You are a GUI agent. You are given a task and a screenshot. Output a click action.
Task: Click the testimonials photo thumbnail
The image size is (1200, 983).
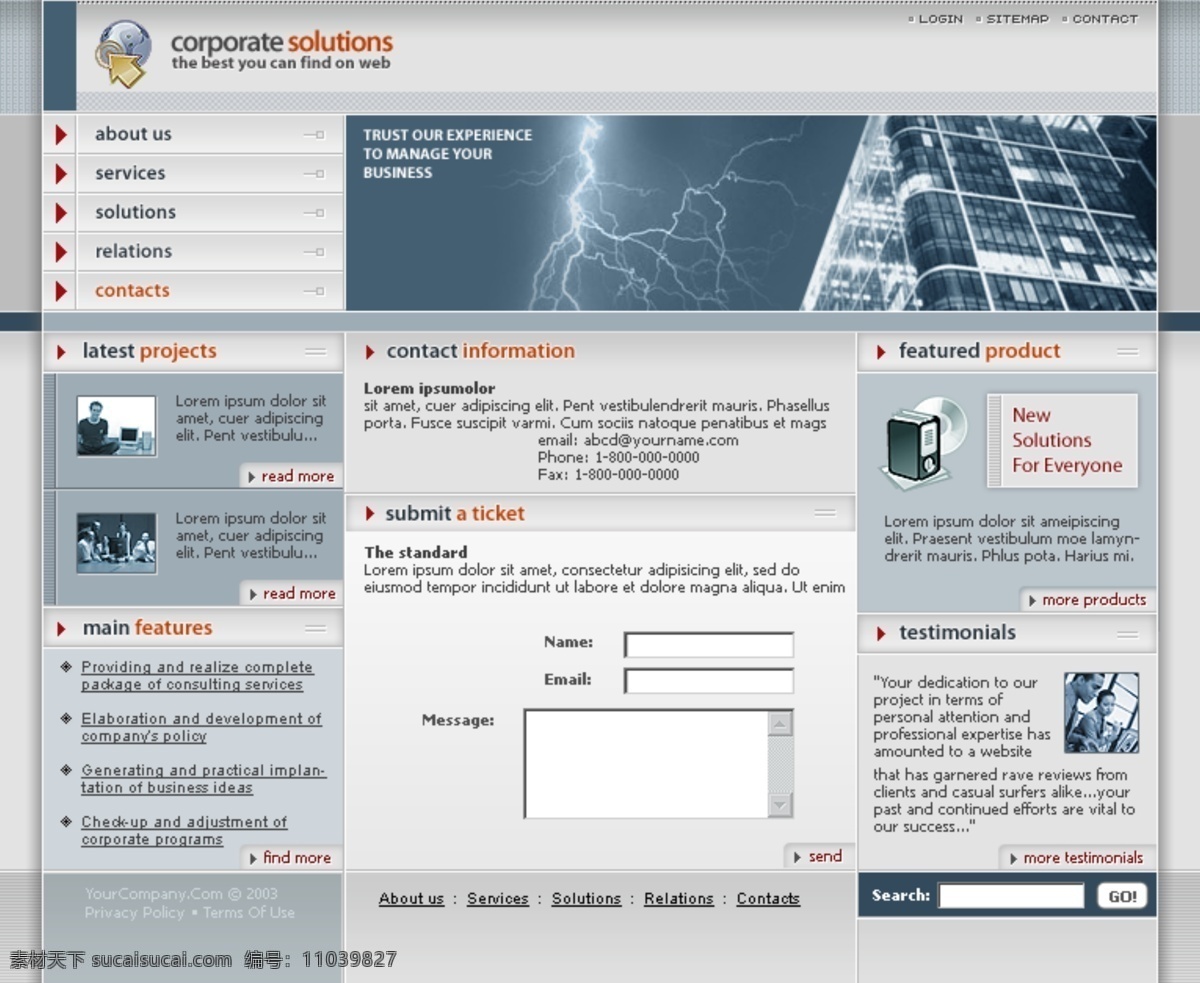point(1102,713)
